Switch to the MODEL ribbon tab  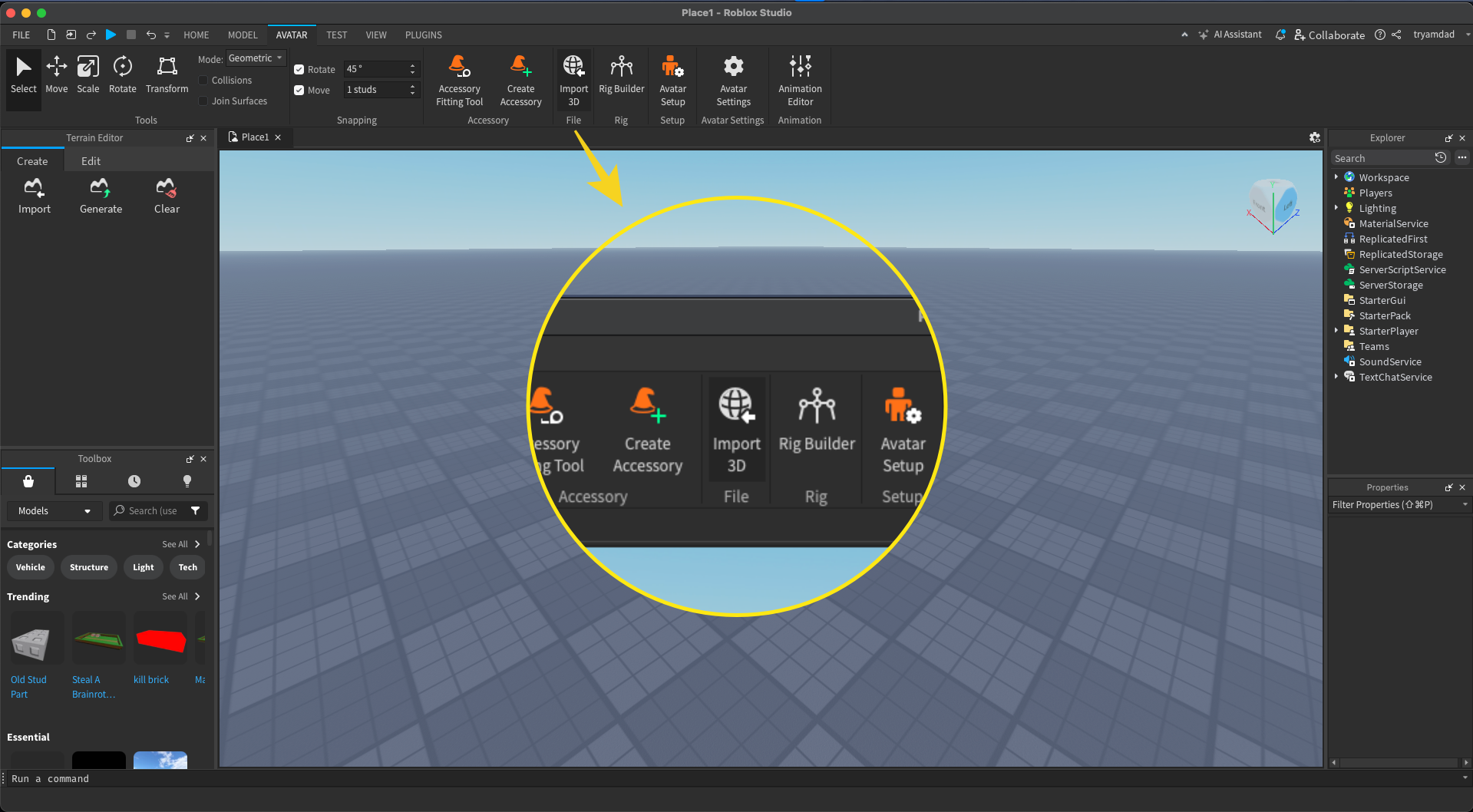point(243,35)
